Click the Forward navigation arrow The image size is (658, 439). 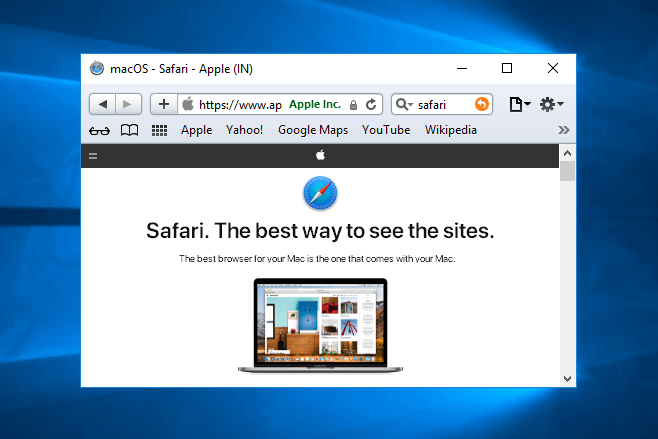point(127,104)
